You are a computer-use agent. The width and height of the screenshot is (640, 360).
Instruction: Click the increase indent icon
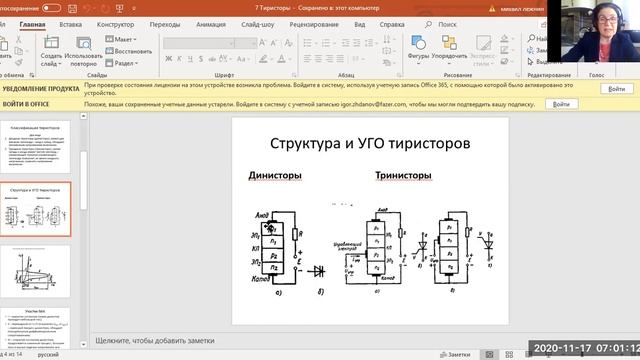coord(356,43)
